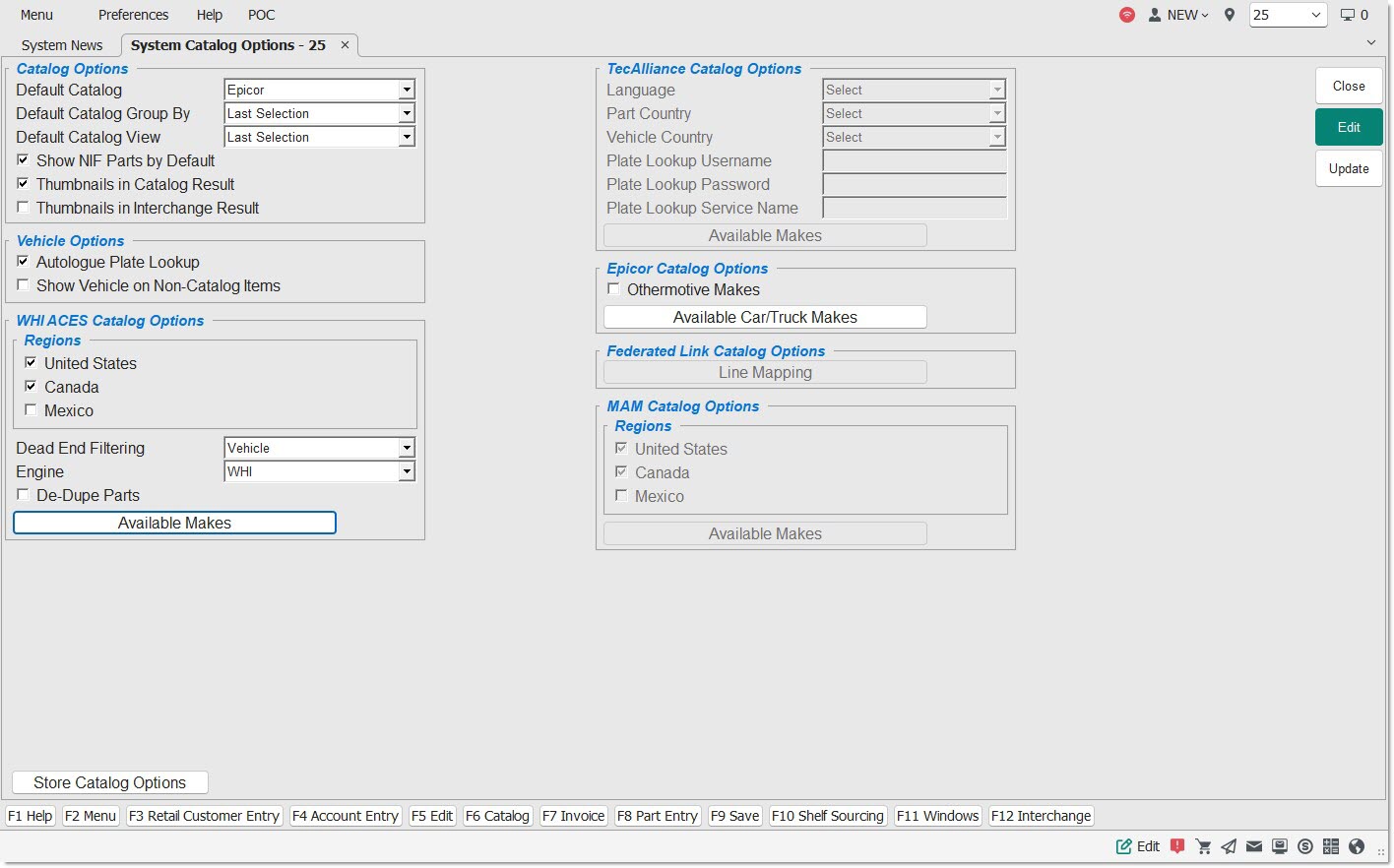The height and width of the screenshot is (868, 1394).
Task: Expand the Dead End Filtering dropdown
Action: [x=406, y=448]
